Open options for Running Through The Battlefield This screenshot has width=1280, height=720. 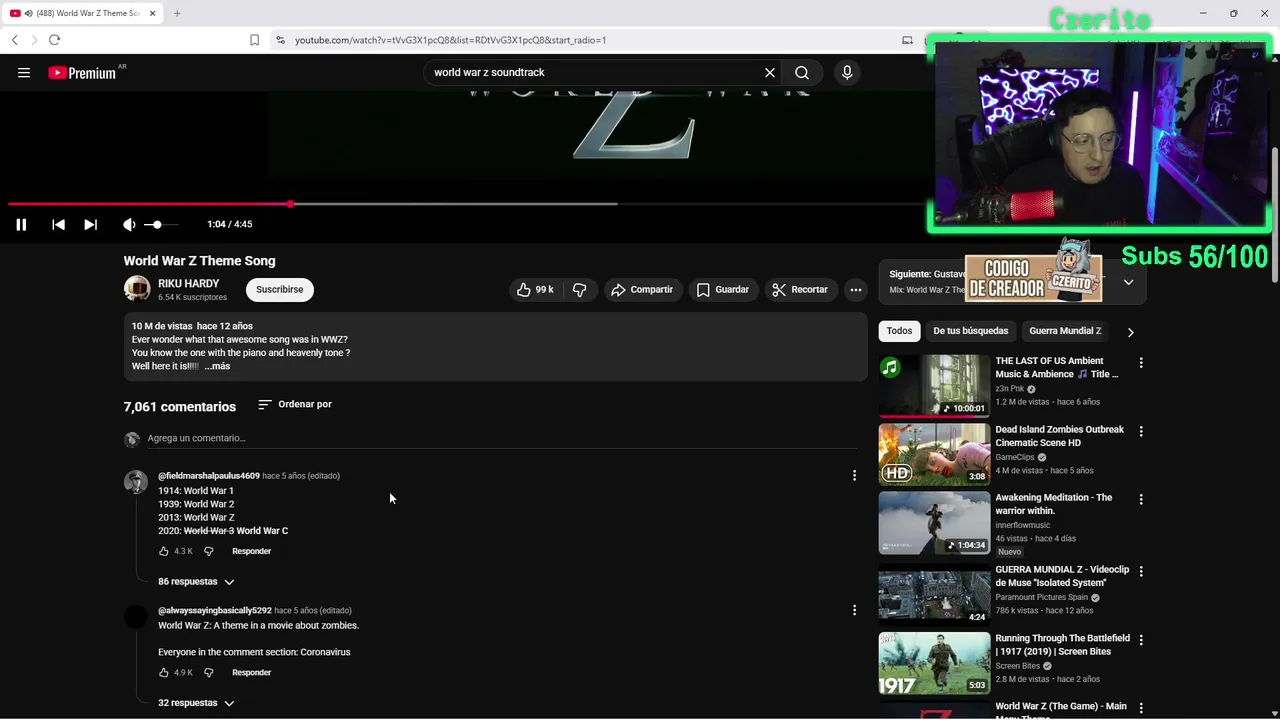[1141, 640]
